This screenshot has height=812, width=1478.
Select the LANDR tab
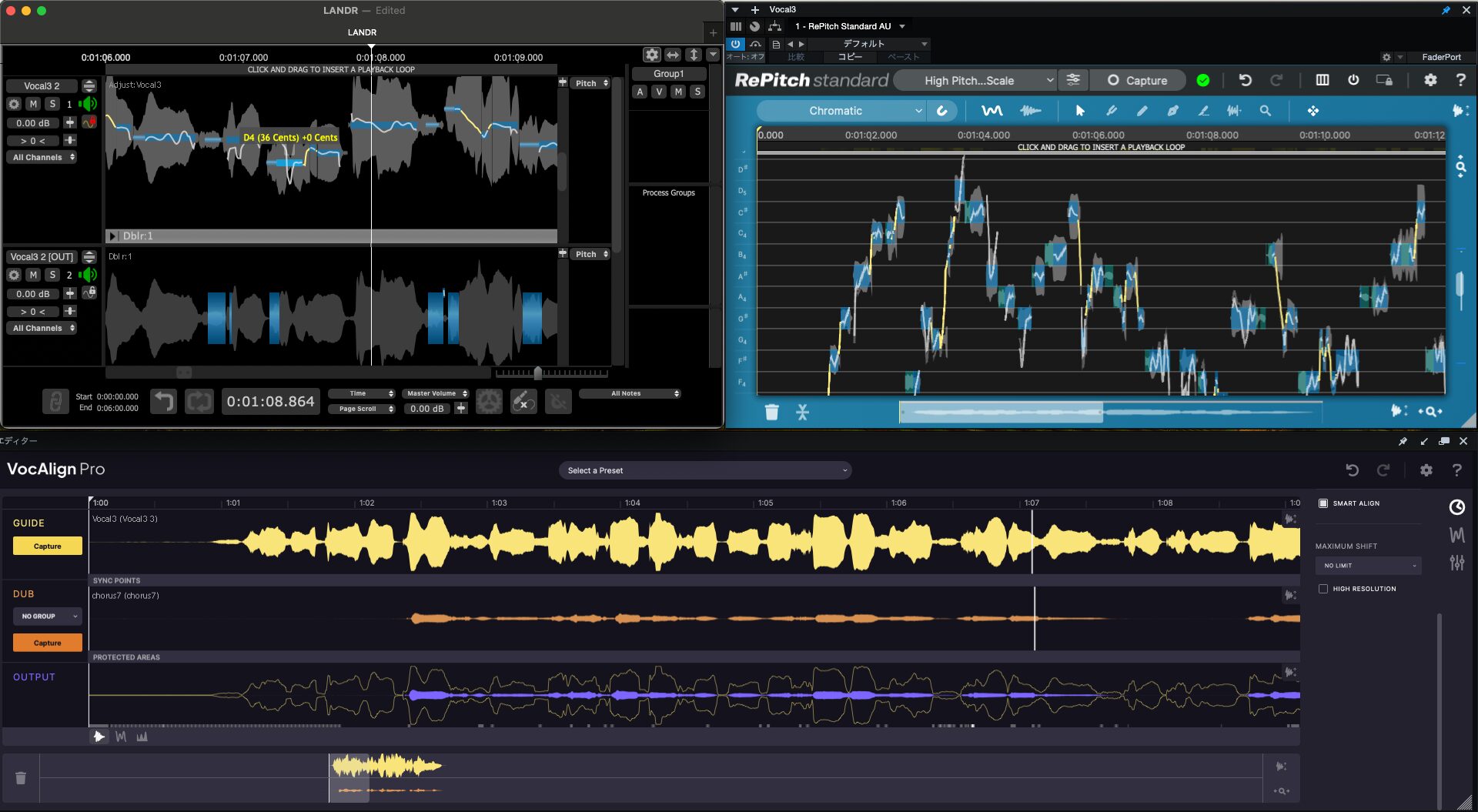(x=362, y=32)
